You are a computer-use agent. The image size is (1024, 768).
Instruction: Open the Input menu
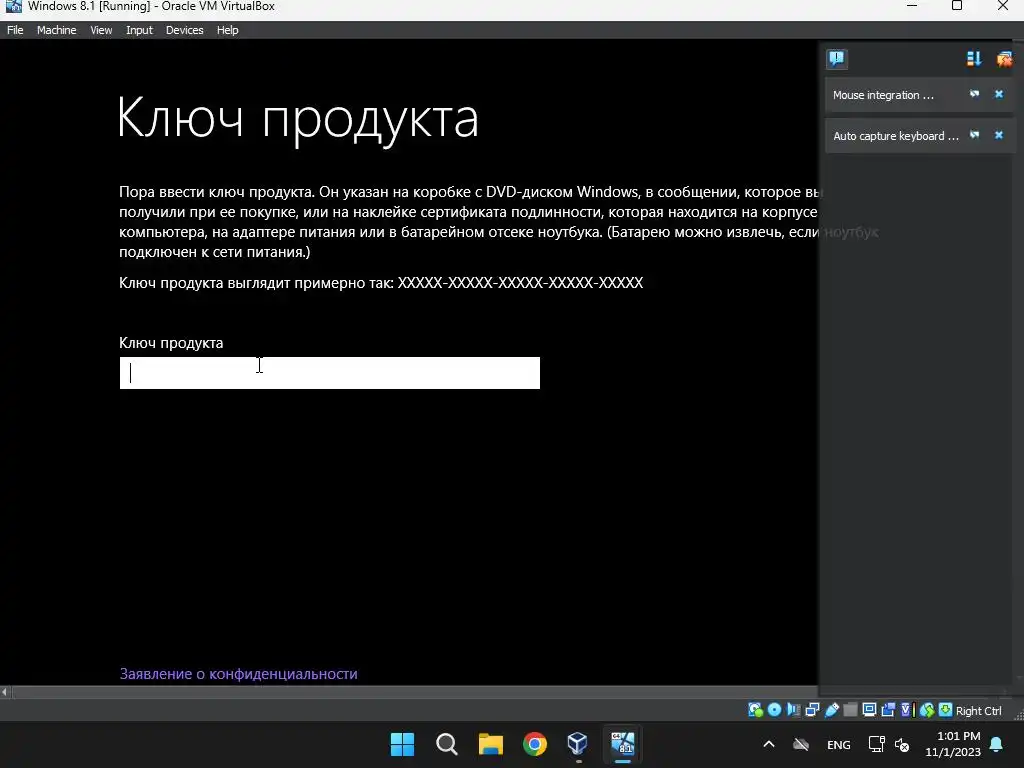pos(139,30)
